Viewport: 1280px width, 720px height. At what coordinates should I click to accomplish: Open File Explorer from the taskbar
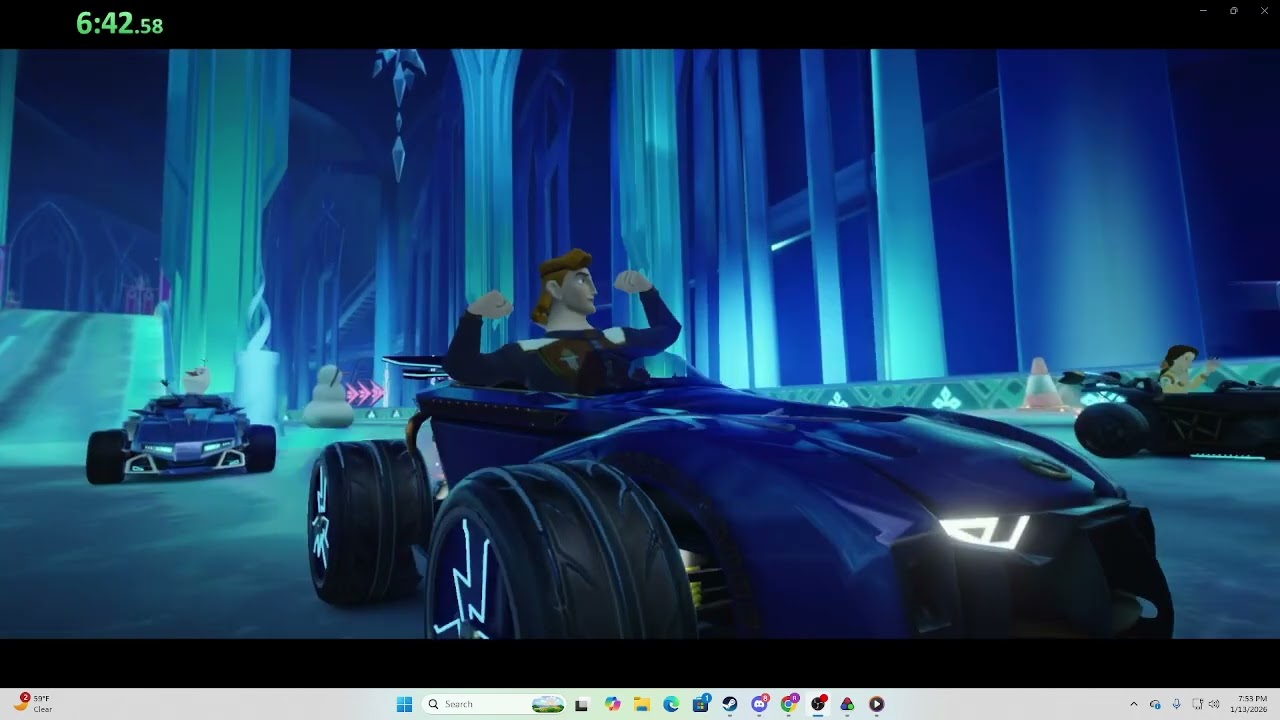641,704
